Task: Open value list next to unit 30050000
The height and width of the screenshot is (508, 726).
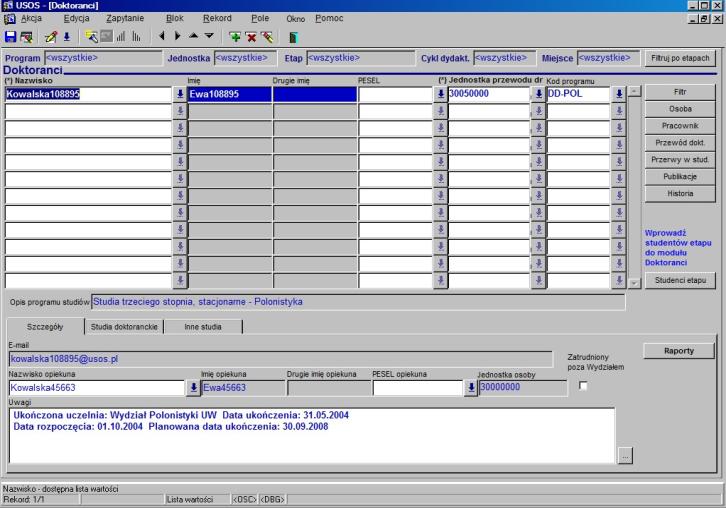Action: click(538, 94)
